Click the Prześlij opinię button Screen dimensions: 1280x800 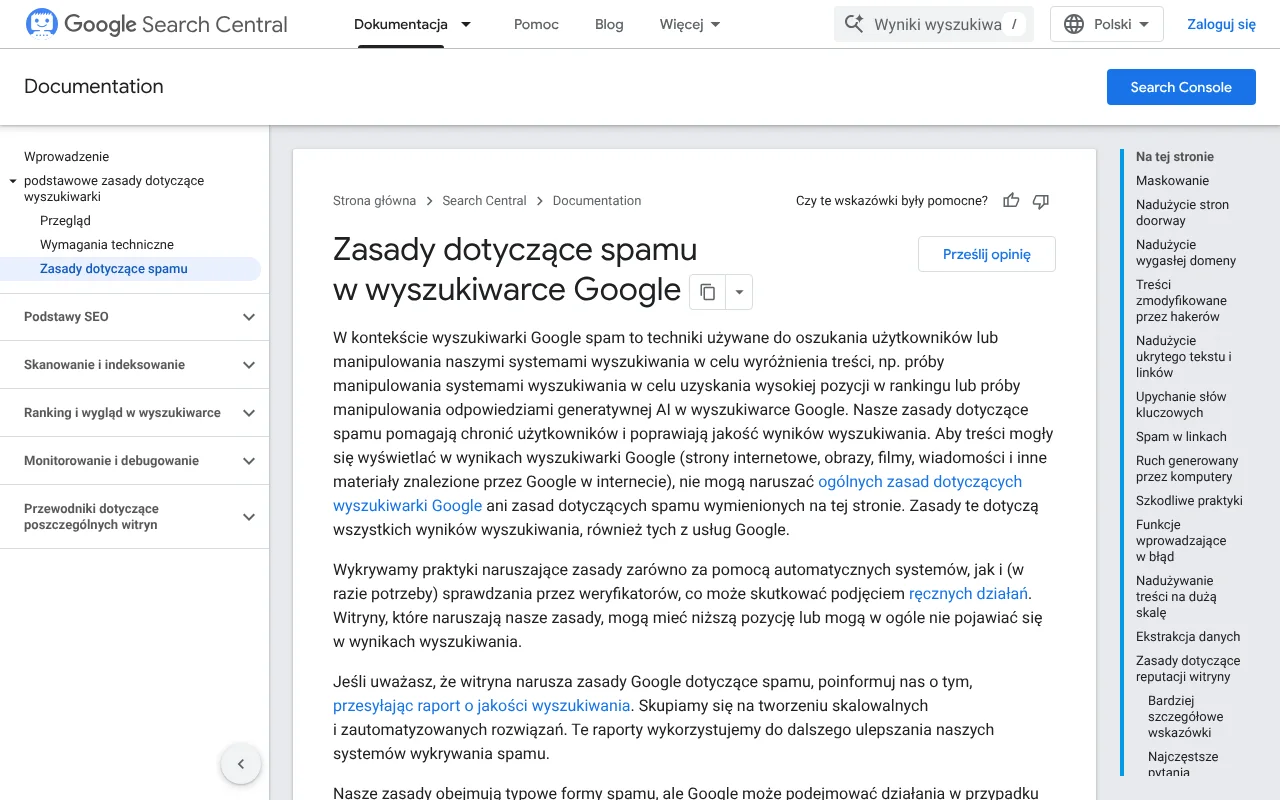pyautogui.click(x=987, y=254)
